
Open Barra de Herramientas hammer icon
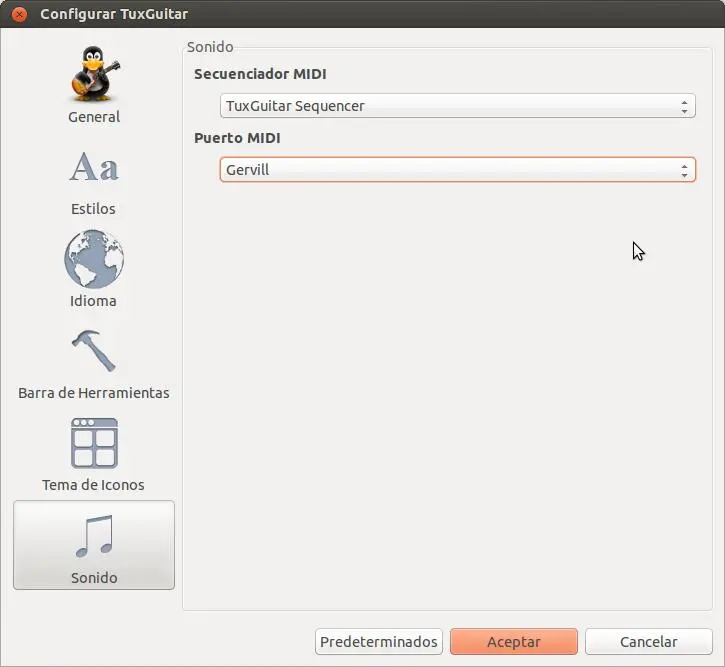pyautogui.click(x=94, y=351)
